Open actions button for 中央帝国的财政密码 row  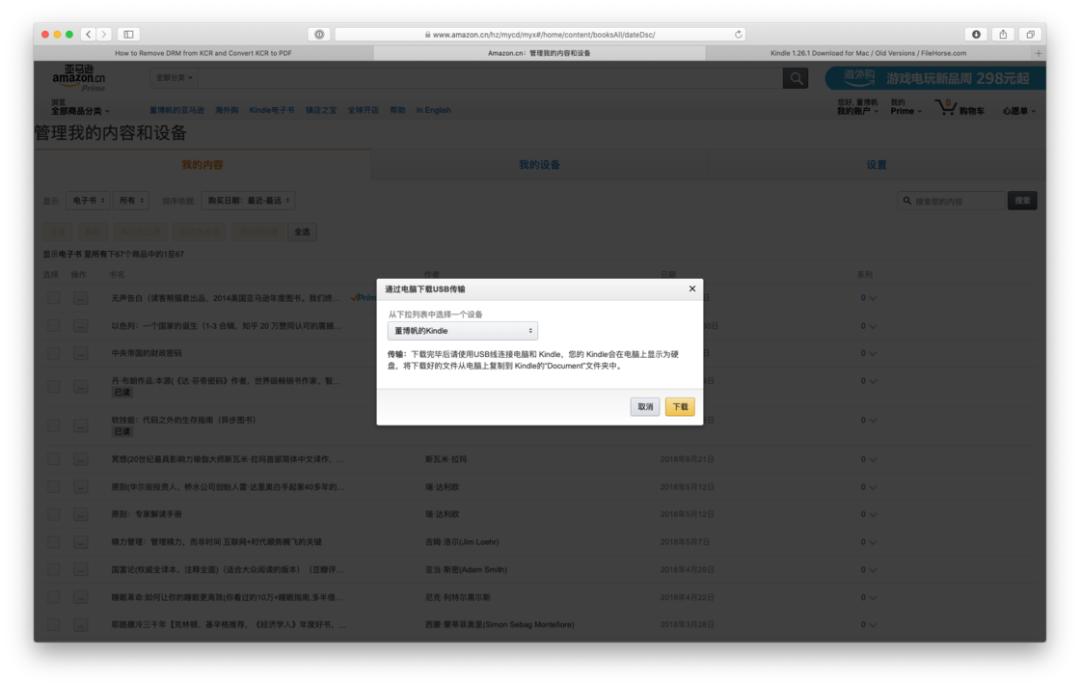(x=81, y=353)
